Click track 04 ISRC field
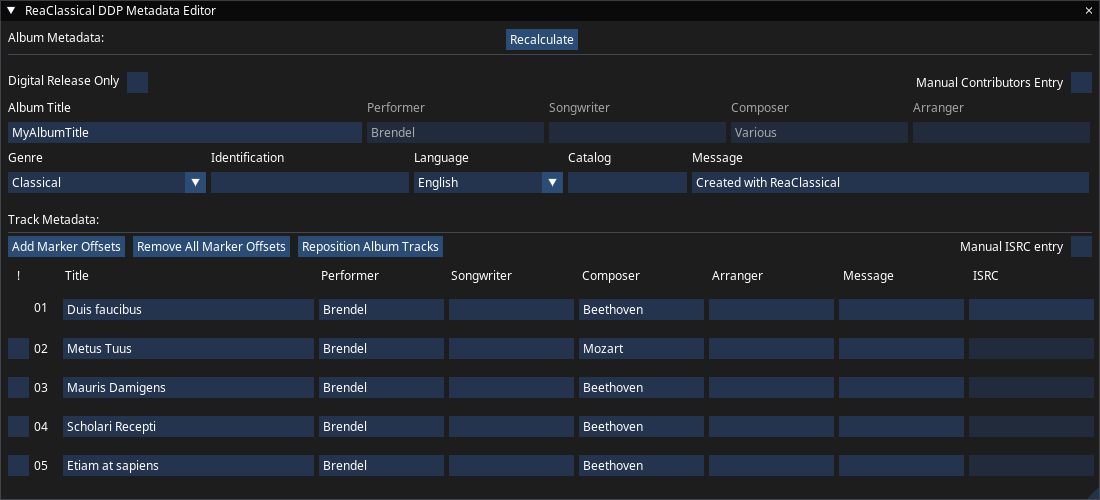 click(x=1031, y=426)
